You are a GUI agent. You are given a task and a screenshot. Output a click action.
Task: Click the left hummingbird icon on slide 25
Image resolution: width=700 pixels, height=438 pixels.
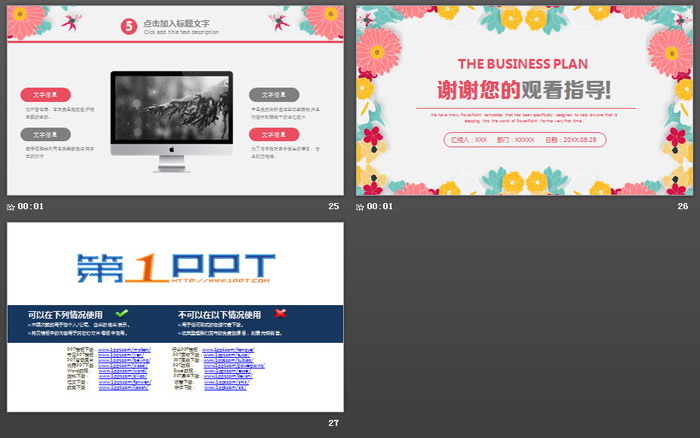pos(69,21)
